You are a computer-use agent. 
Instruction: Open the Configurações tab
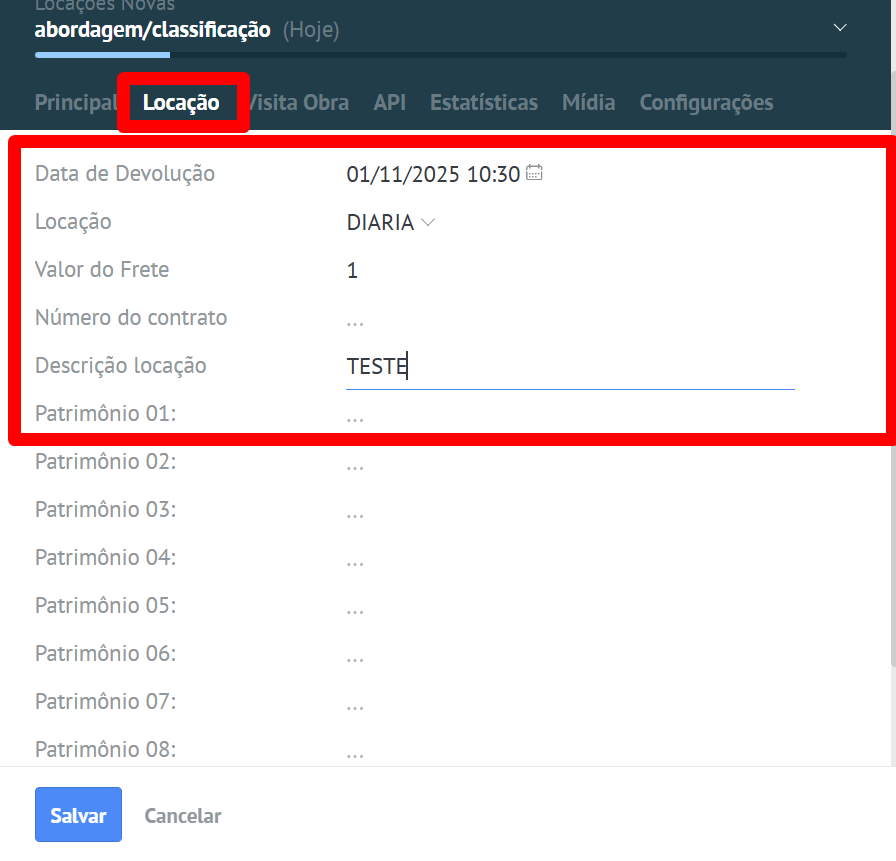click(x=705, y=102)
